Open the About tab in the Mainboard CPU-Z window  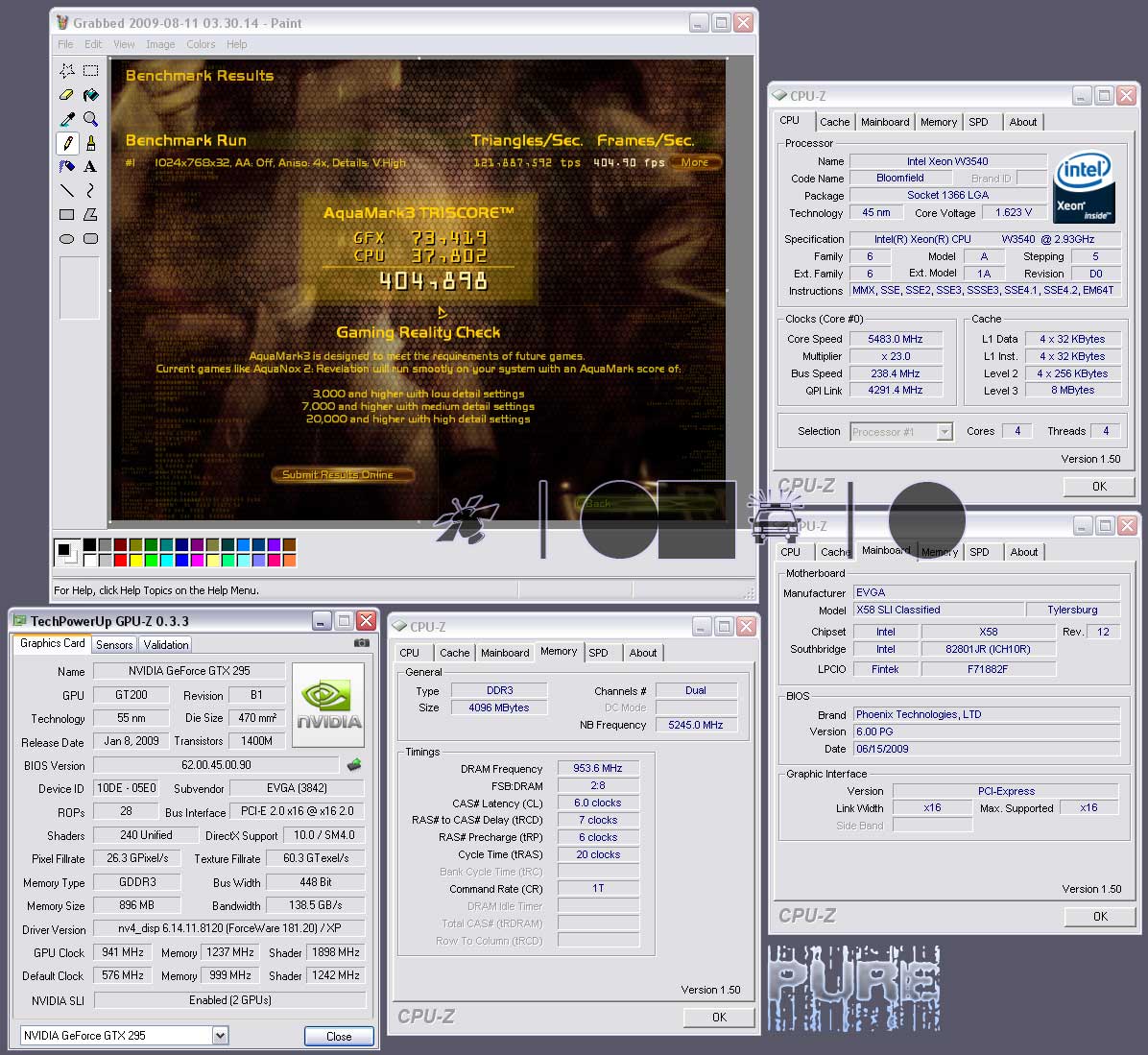[1023, 552]
